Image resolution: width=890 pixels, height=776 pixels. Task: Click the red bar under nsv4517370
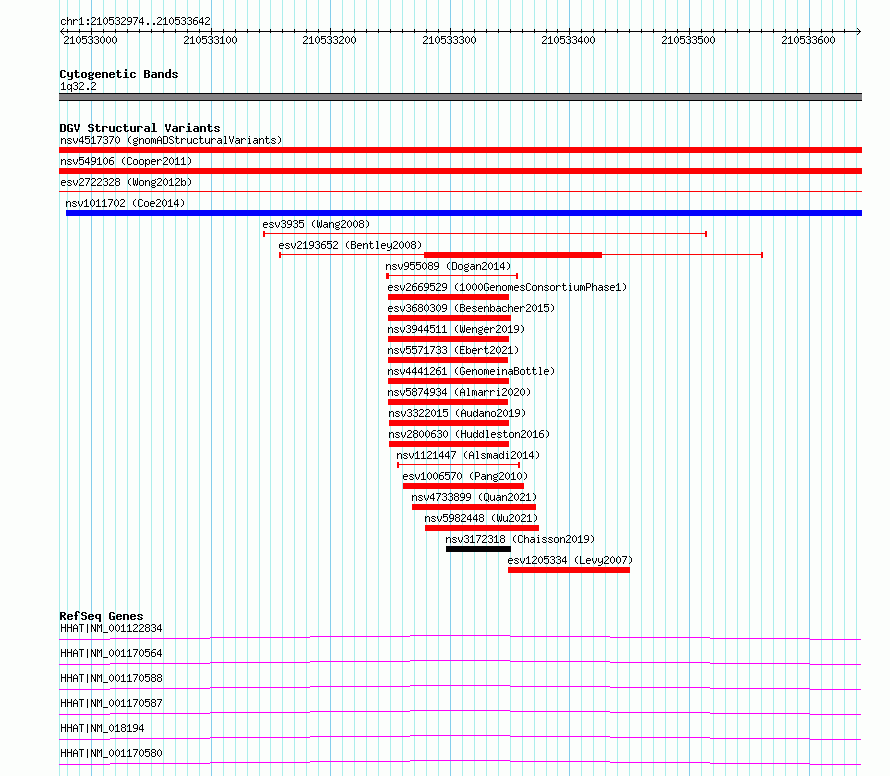(460, 150)
